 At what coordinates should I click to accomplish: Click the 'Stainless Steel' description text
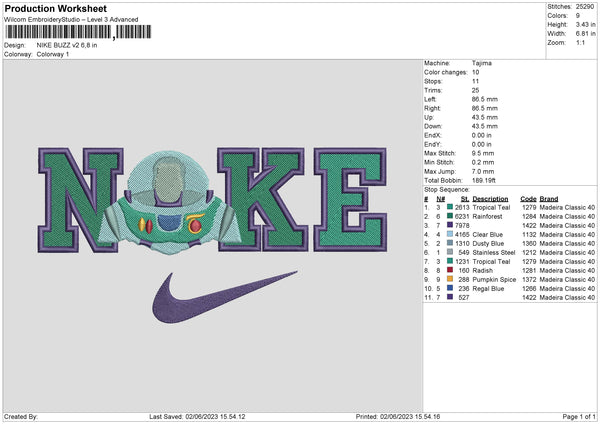point(494,252)
